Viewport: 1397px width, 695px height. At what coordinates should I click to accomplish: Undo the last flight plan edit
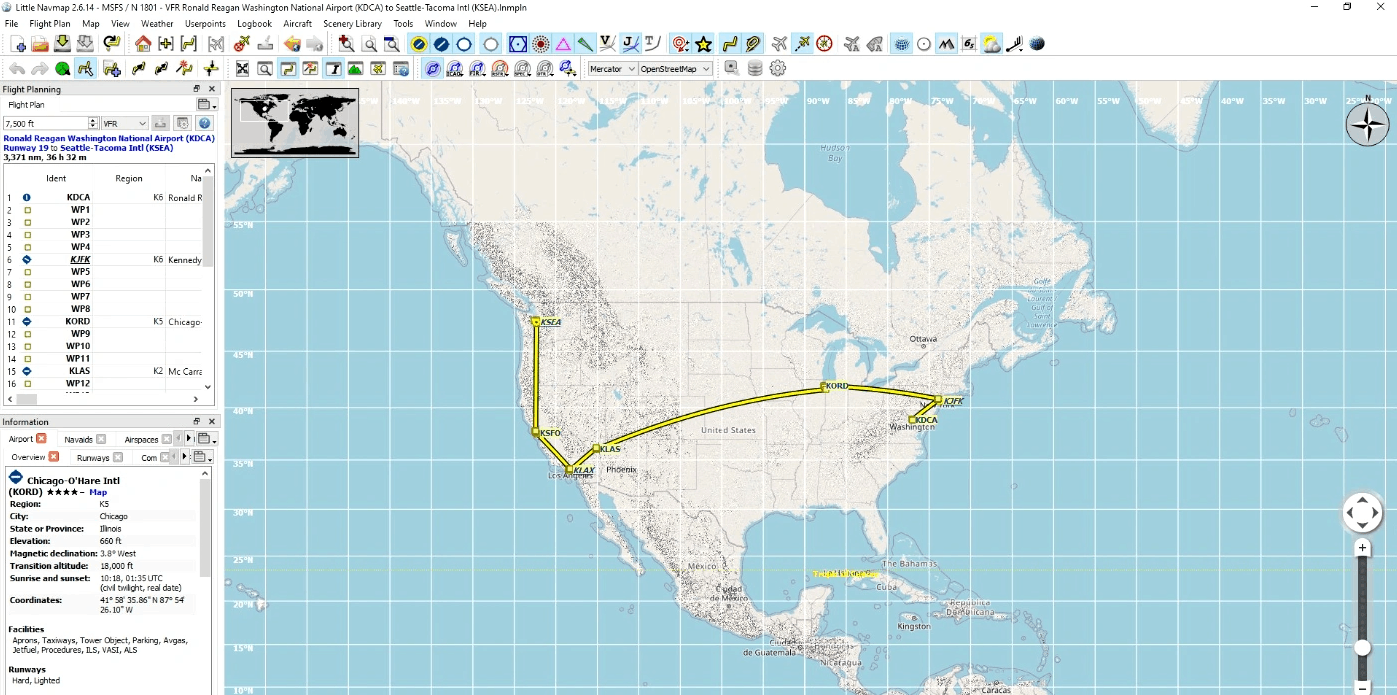(18, 68)
